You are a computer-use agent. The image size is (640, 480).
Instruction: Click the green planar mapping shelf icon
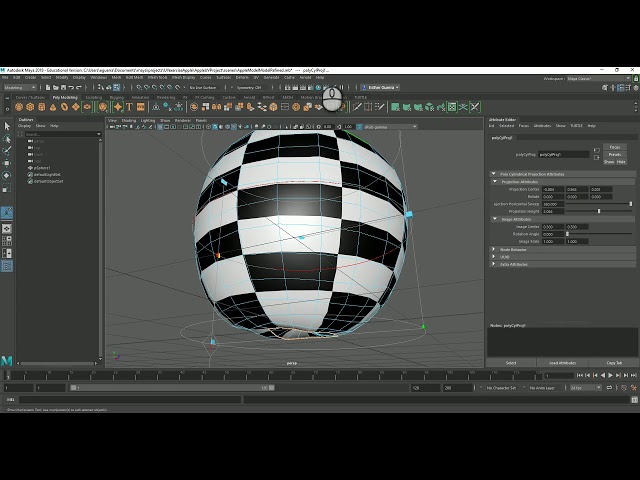[x=395, y=107]
